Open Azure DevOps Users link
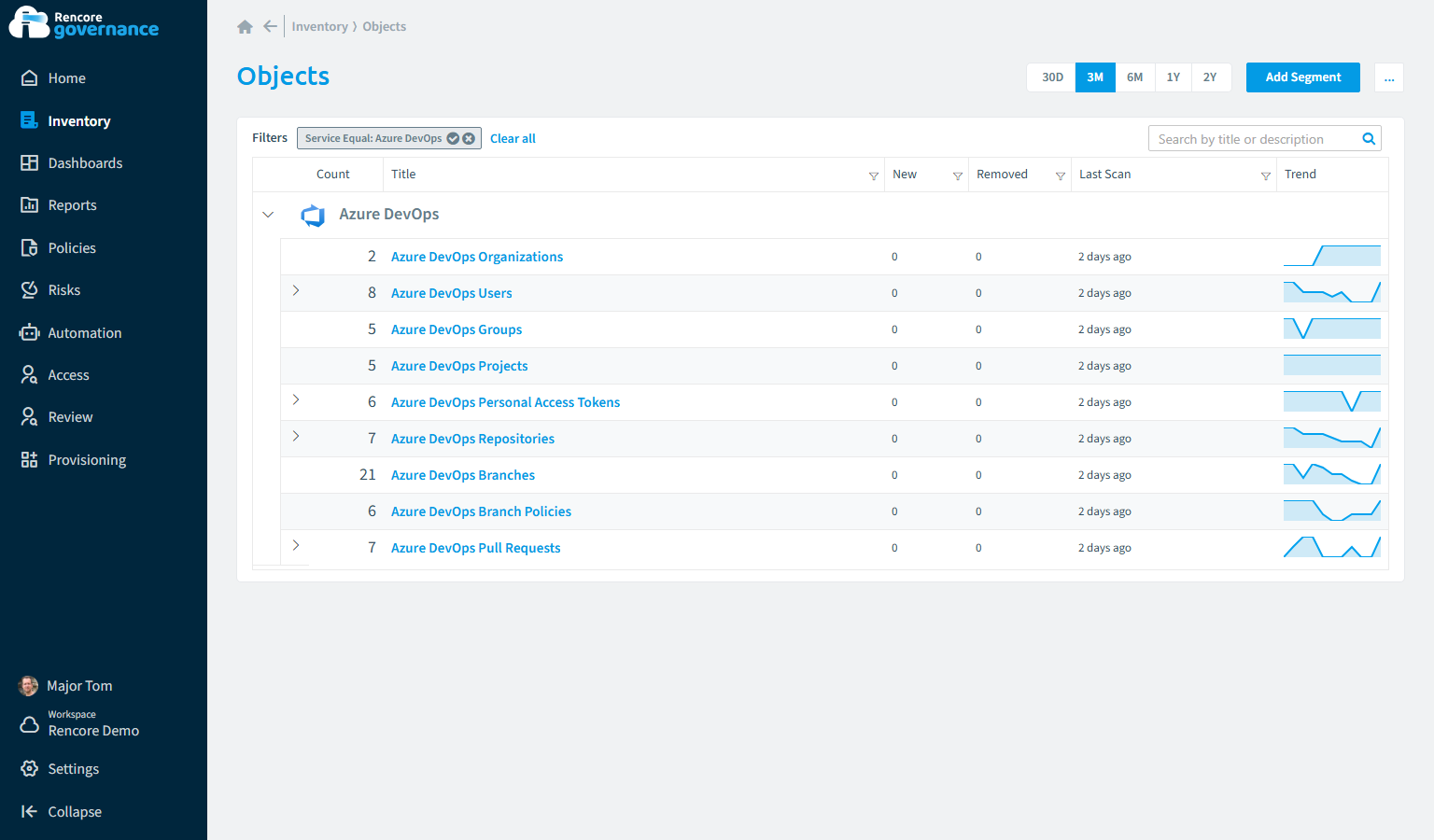Viewport: 1434px width, 840px height. point(452,293)
